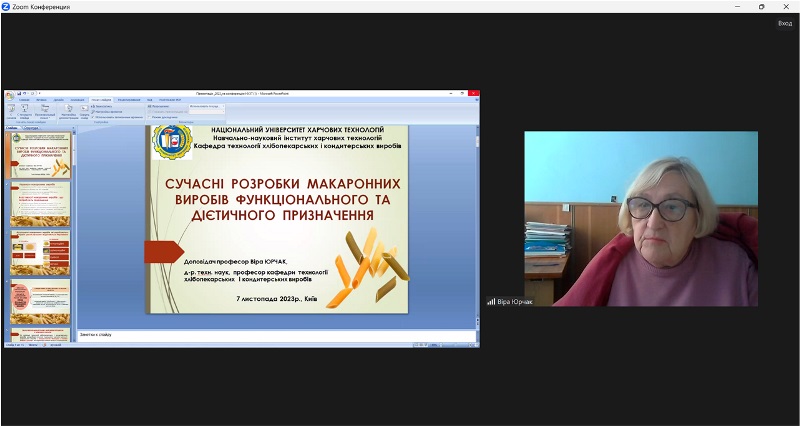The width and height of the screenshot is (800, 426).
Task: Click the Undo icon in quick access toolbar
Action: pyautogui.click(x=24, y=93)
